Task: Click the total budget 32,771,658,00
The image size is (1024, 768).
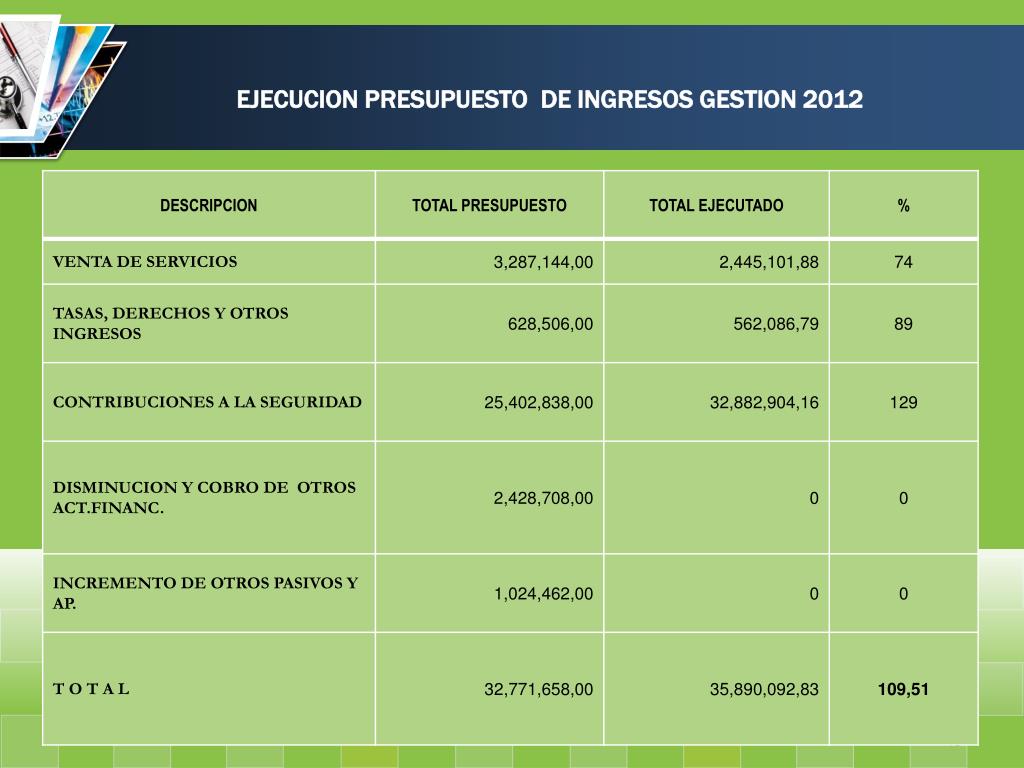Action: click(x=539, y=690)
